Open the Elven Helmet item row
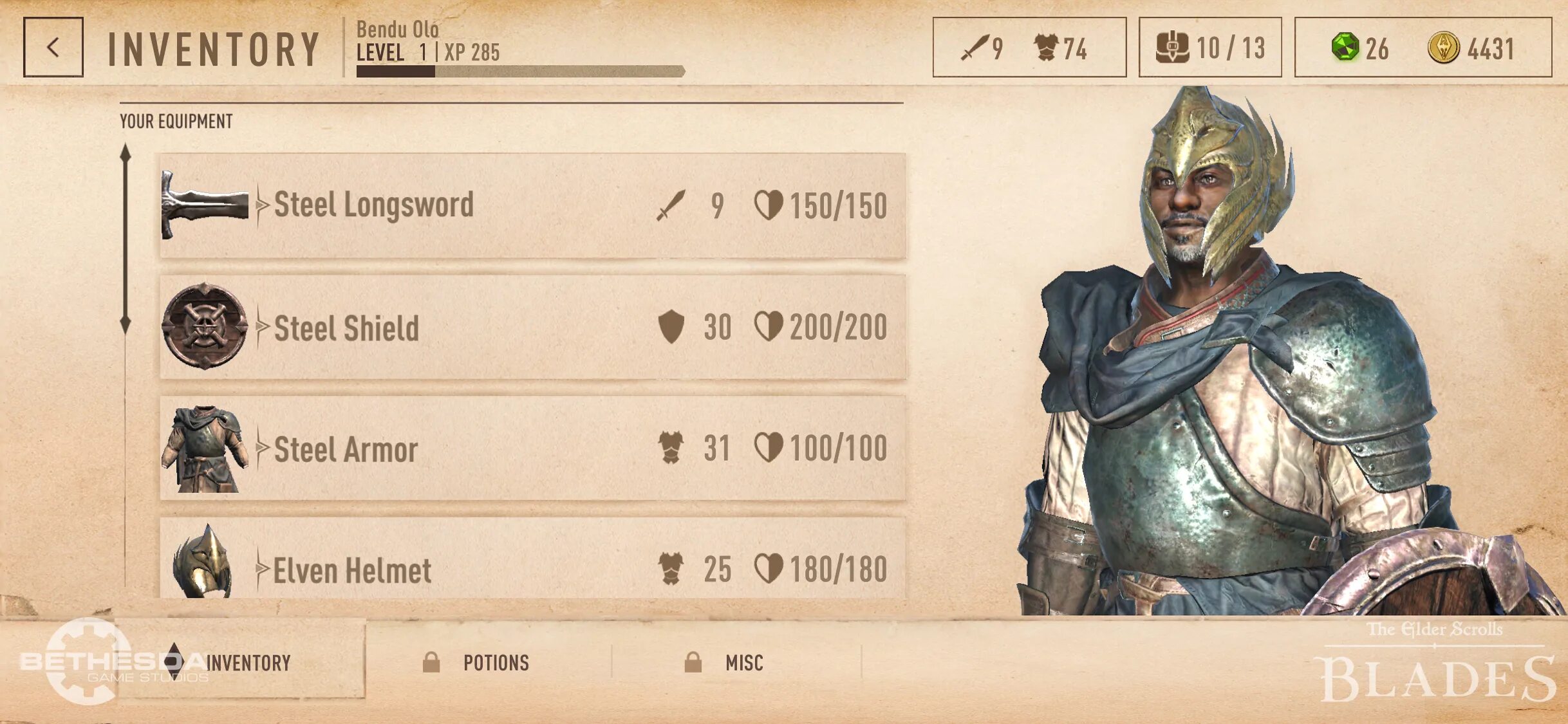 (533, 559)
